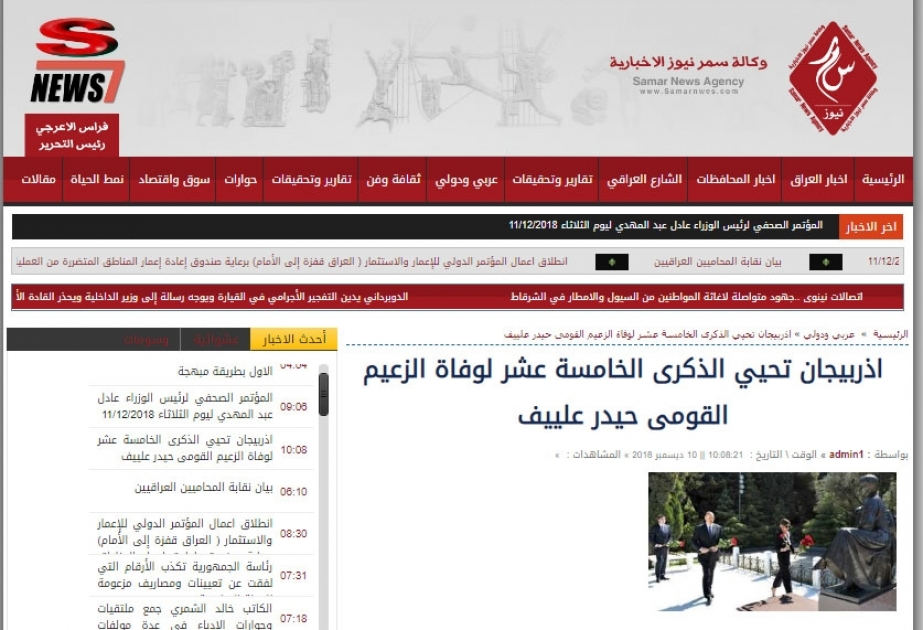Open sidebar item الاول بطريقة مبهجة
923x630 pixels.
225,372
